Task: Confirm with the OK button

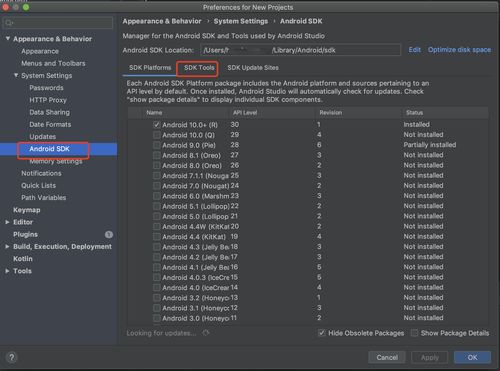Action: tap(472, 357)
